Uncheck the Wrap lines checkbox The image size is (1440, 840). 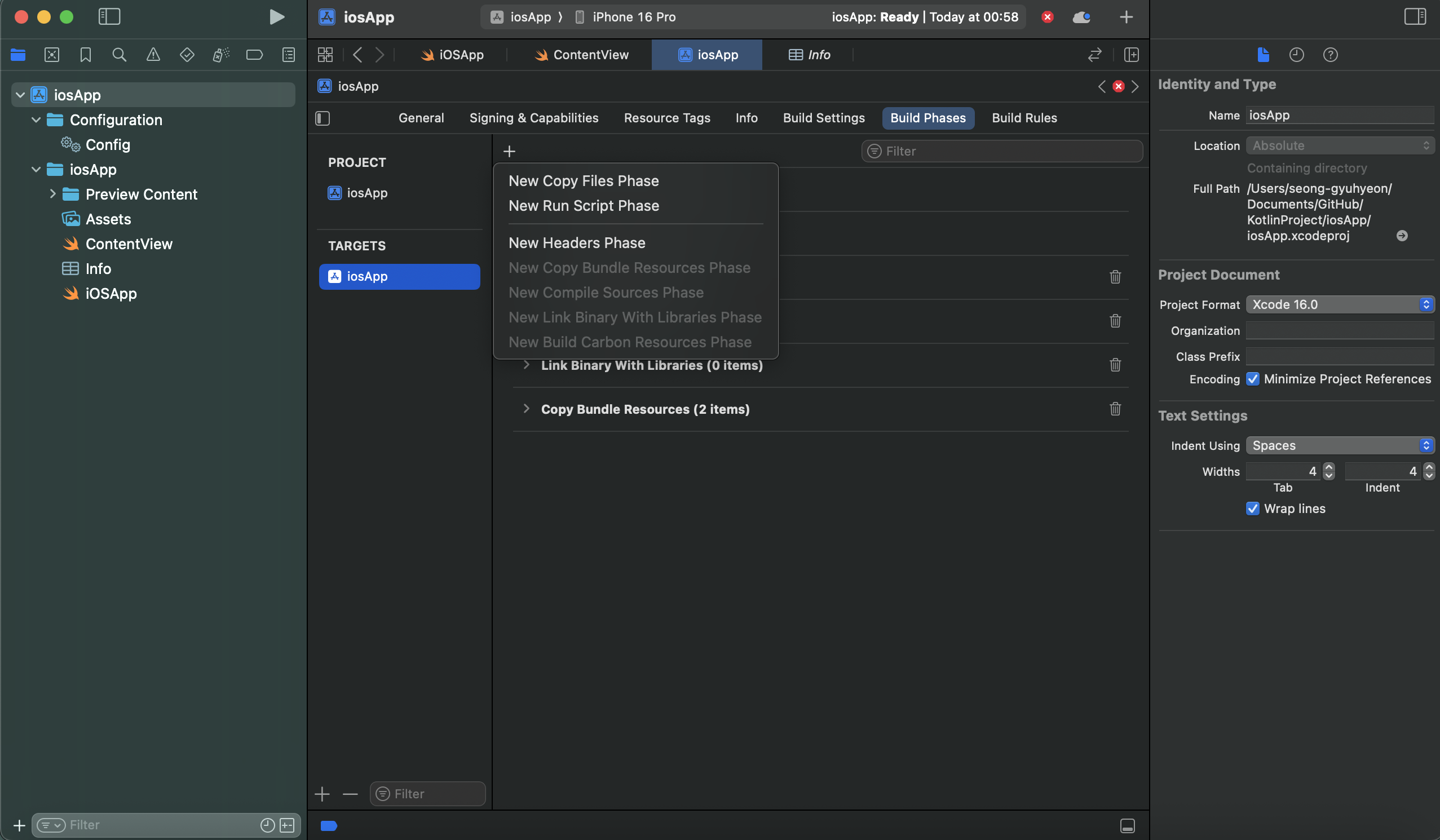pyautogui.click(x=1252, y=509)
